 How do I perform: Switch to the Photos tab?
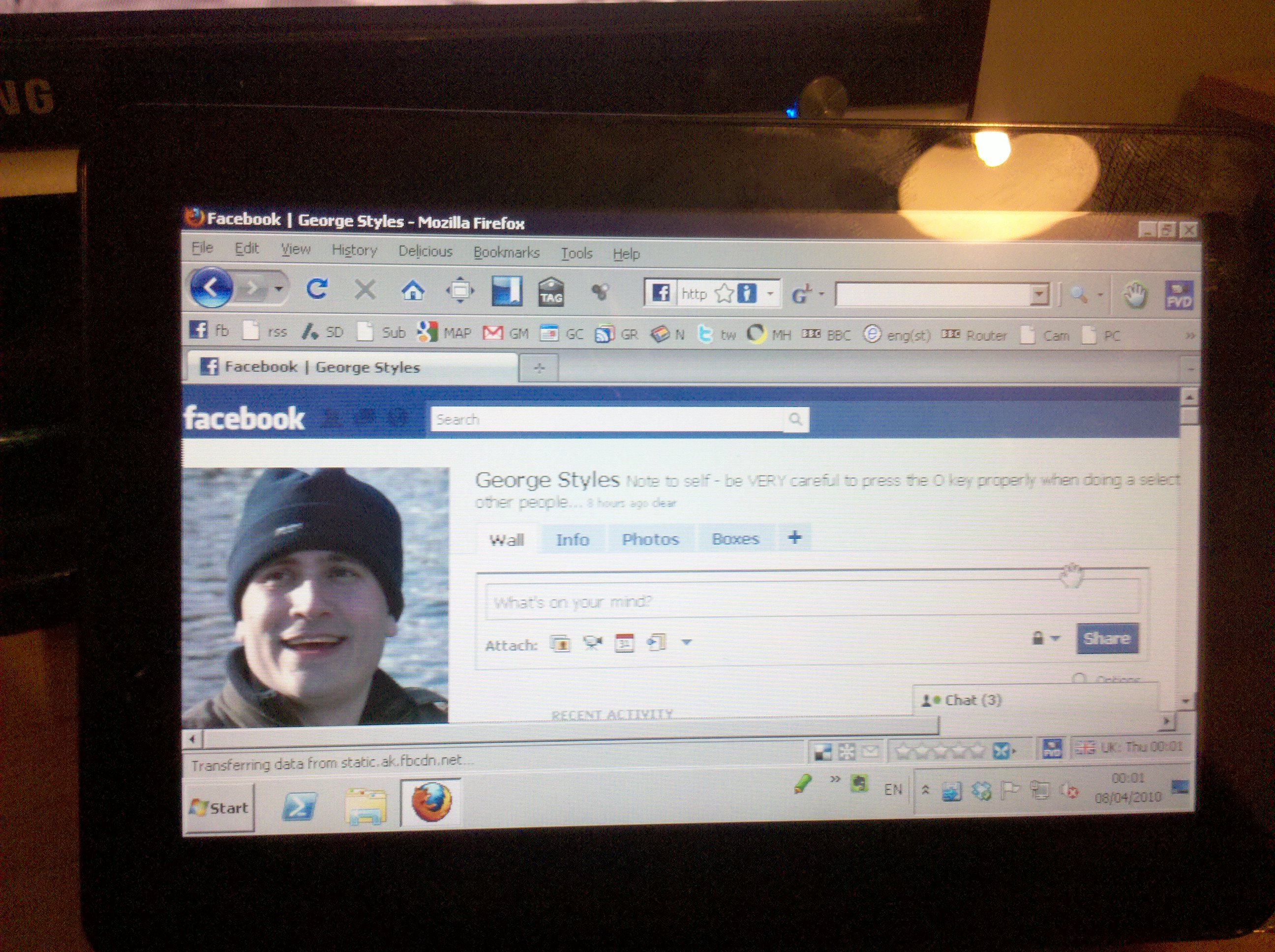(650, 539)
